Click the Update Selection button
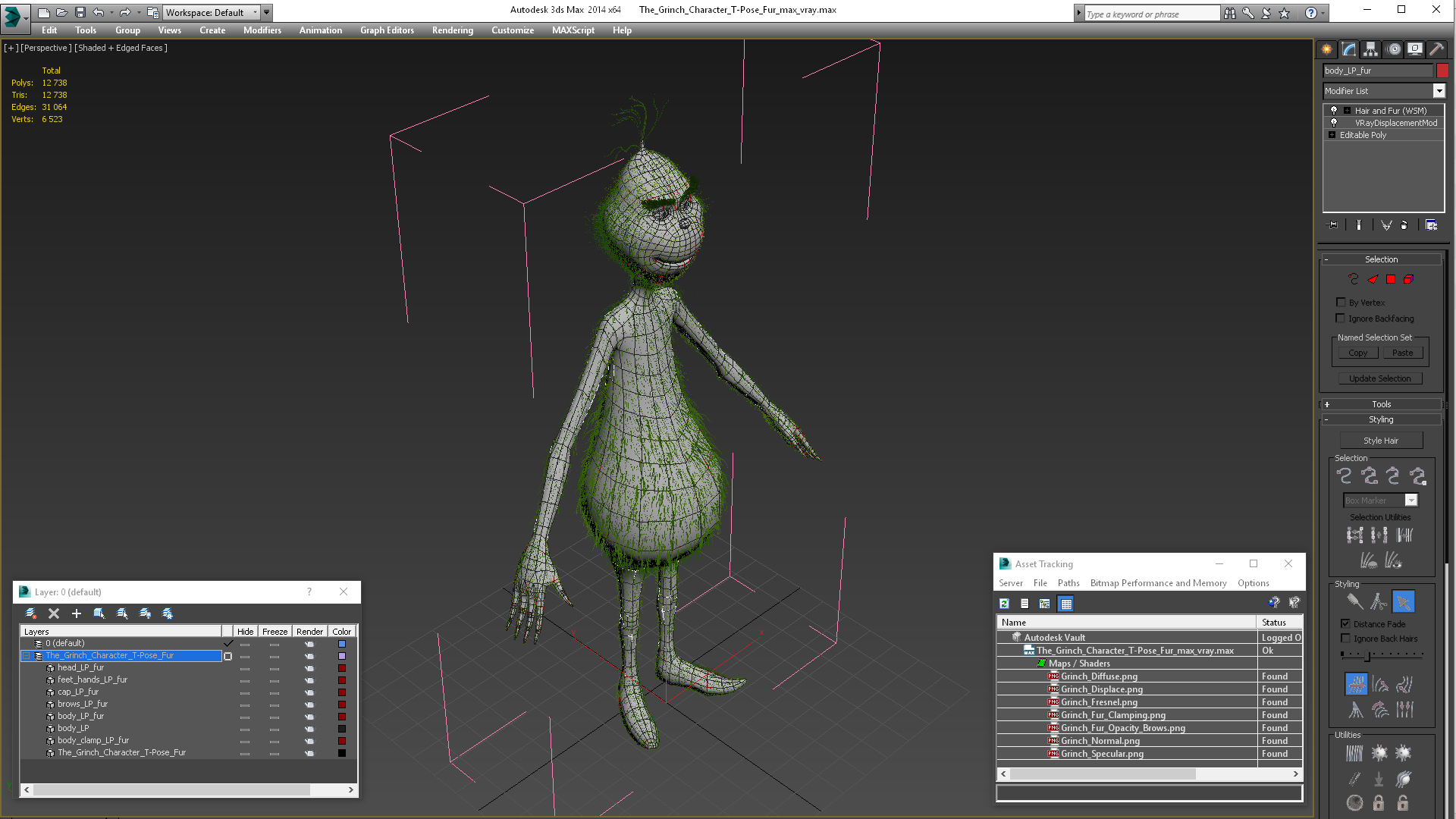1456x819 pixels. click(x=1380, y=378)
